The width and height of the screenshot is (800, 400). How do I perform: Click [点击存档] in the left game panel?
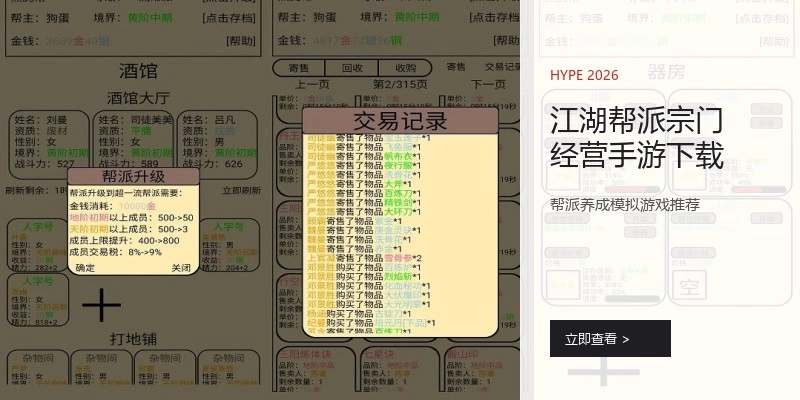pyautogui.click(x=229, y=18)
